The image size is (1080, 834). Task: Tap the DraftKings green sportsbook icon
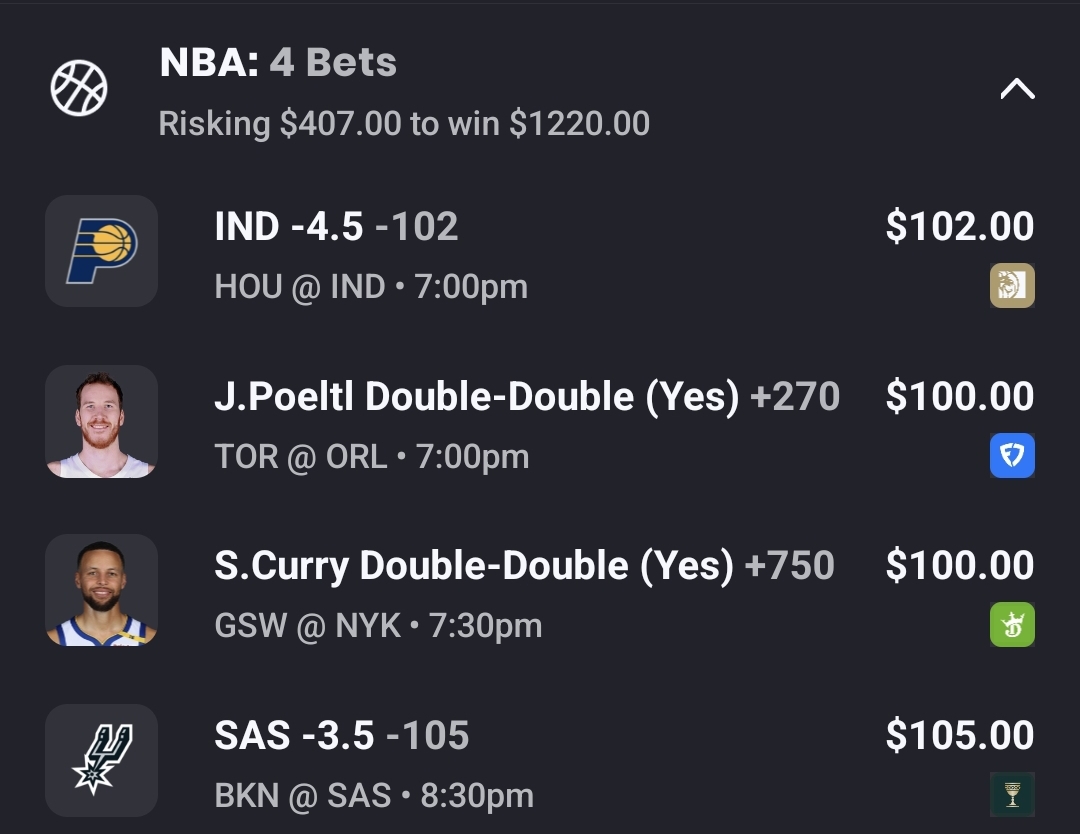(x=1012, y=625)
